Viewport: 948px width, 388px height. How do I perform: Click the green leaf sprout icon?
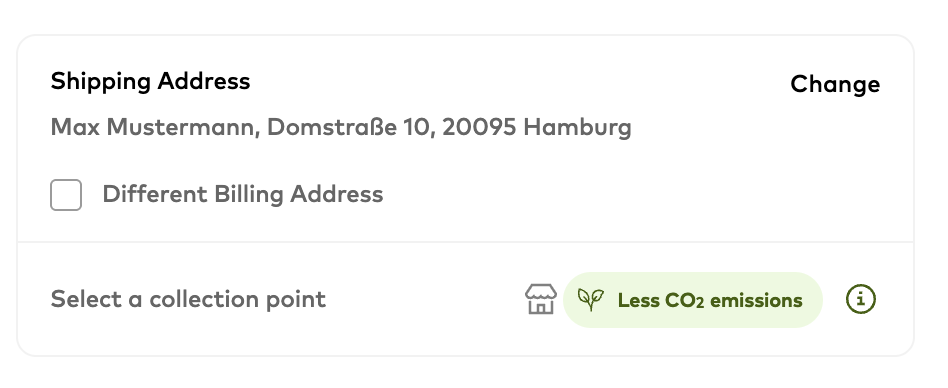[591, 299]
